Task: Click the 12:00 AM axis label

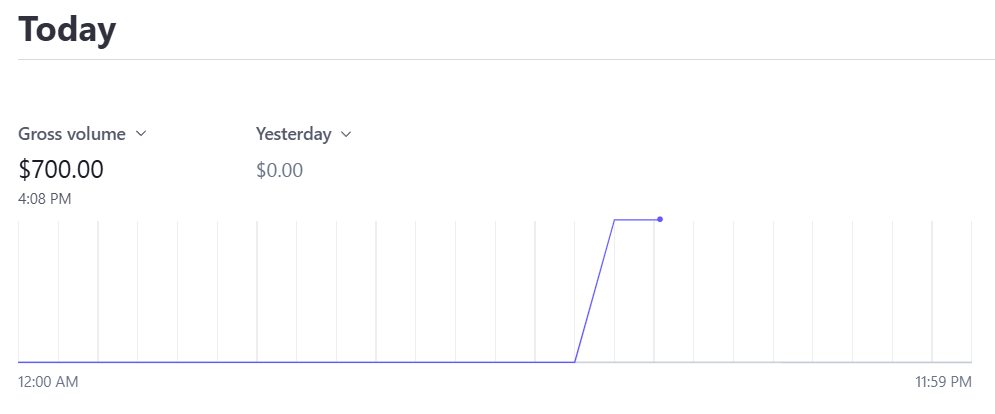Action: [x=48, y=382]
